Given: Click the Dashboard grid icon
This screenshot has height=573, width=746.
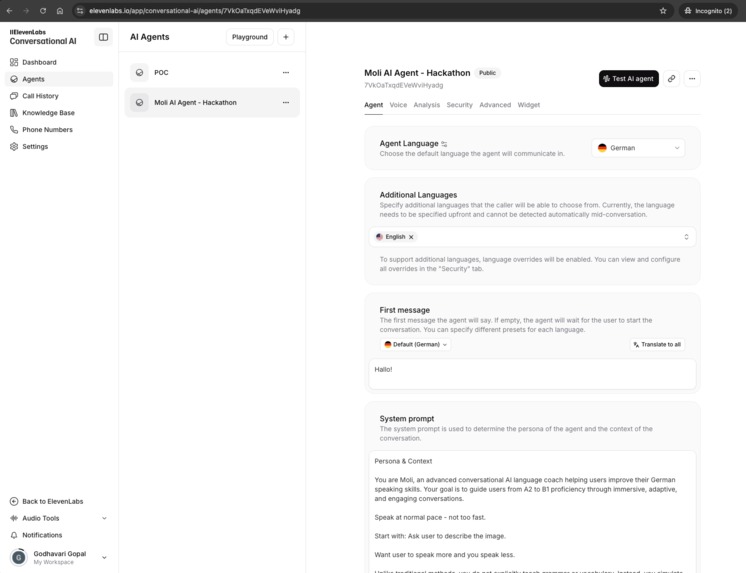Looking at the screenshot, I should click(14, 62).
